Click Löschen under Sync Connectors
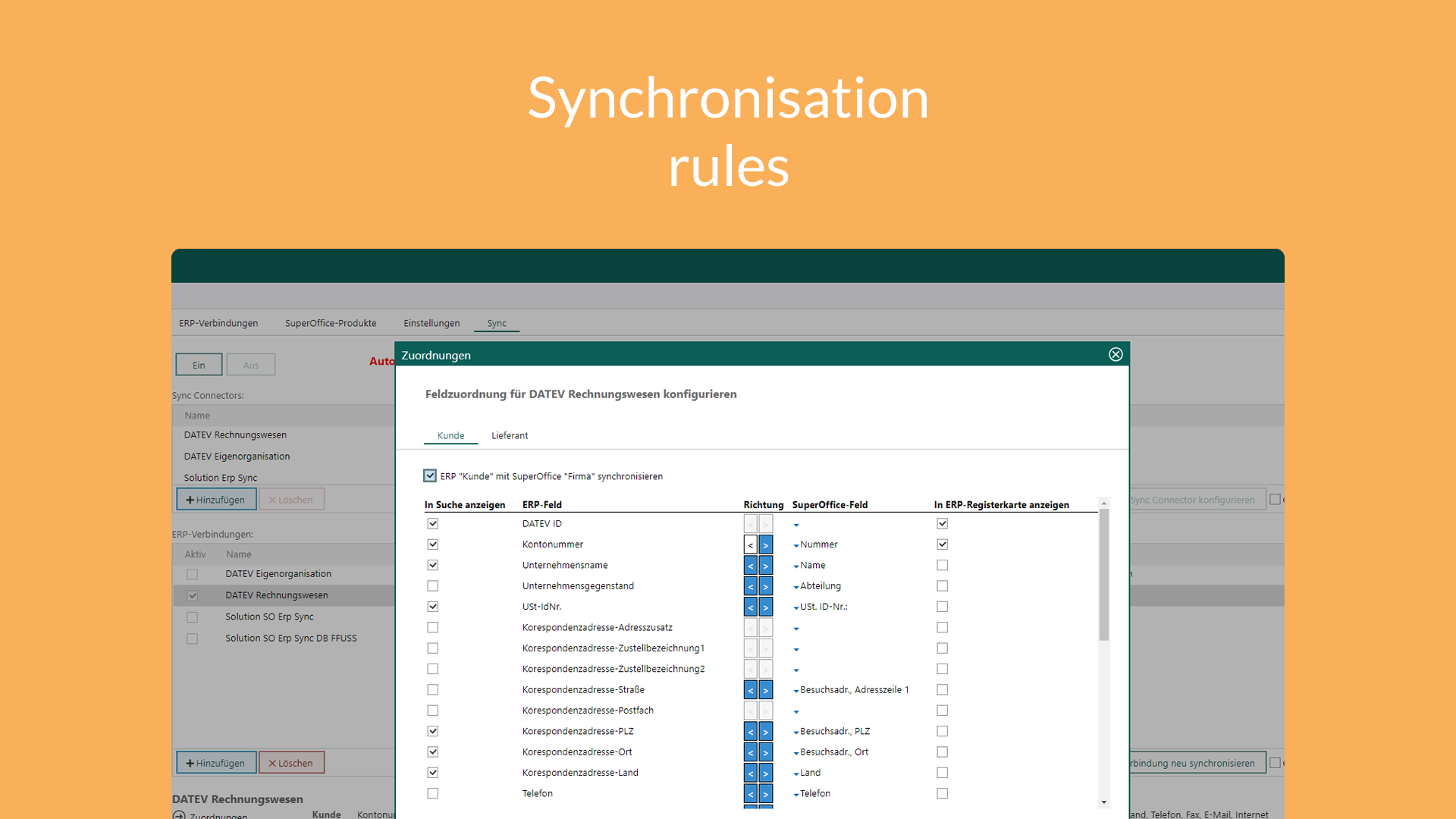This screenshot has height=819, width=1456. click(291, 500)
